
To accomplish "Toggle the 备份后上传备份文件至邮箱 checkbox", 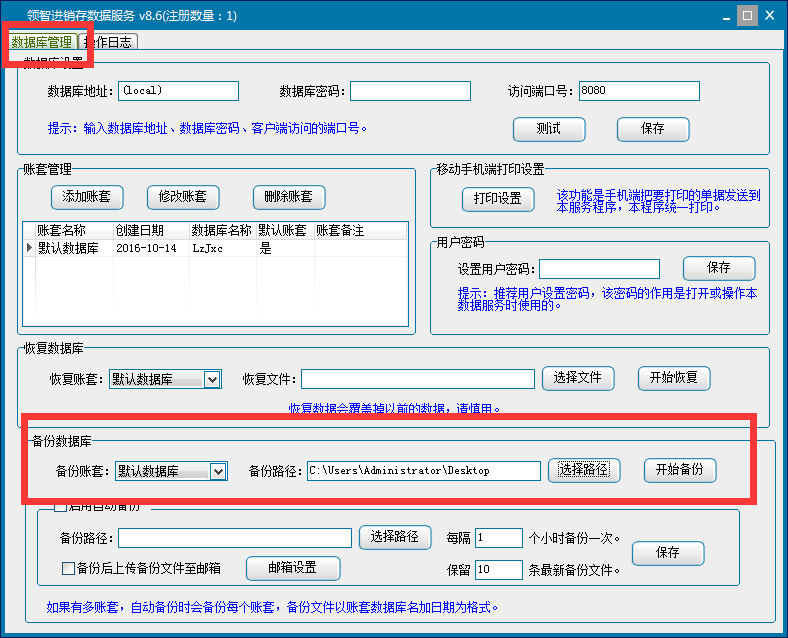I will coord(68,568).
